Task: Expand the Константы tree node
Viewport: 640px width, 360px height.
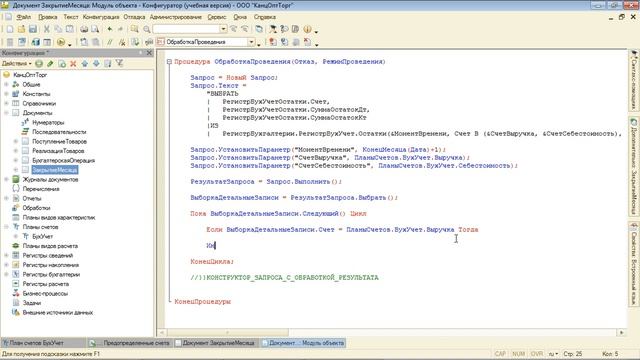Action: coord(7,94)
